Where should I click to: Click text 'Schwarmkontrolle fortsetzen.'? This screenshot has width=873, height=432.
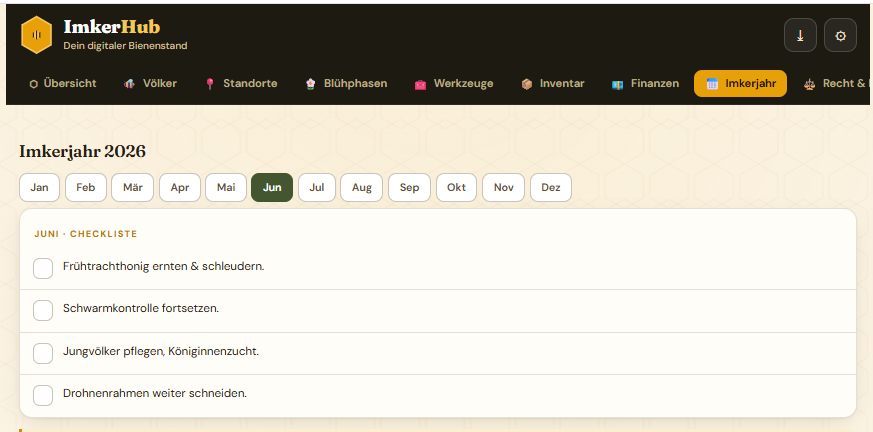(141, 308)
